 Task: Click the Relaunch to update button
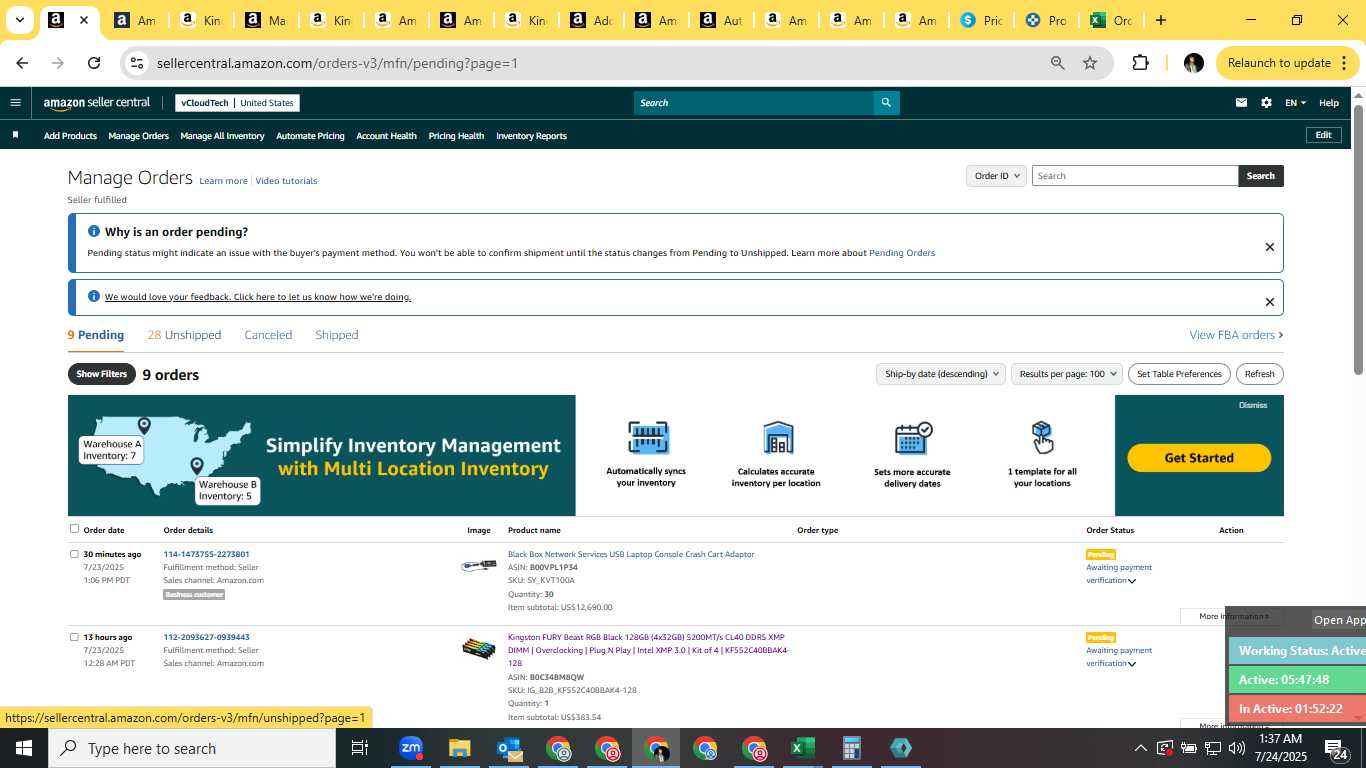coord(1288,63)
